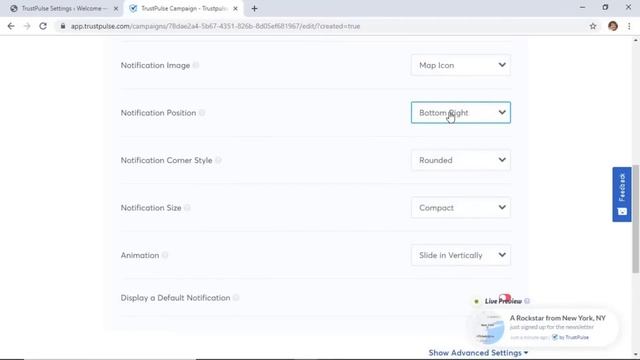The image size is (640, 360).
Task: Click info icon next to Live Preview
Action: [527, 301]
